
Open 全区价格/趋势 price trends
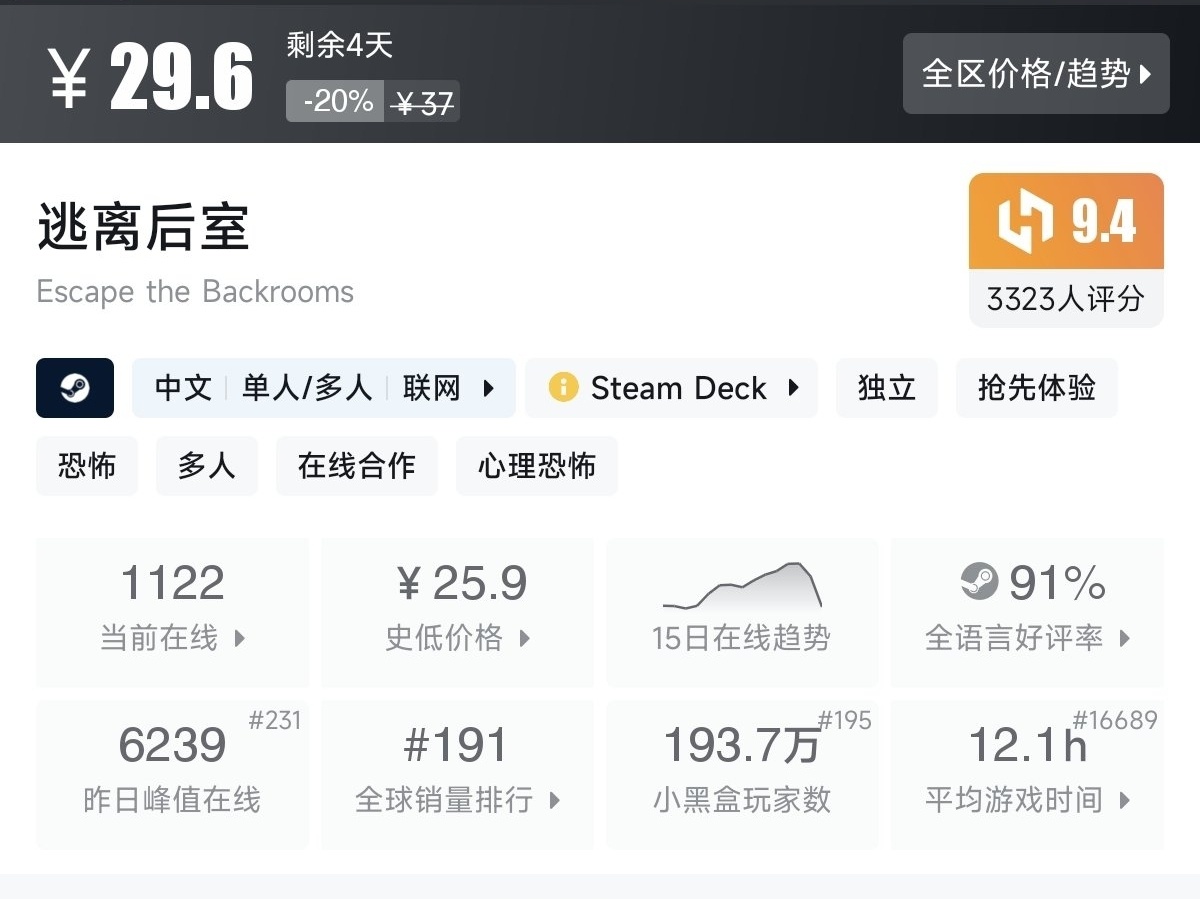pos(1036,74)
